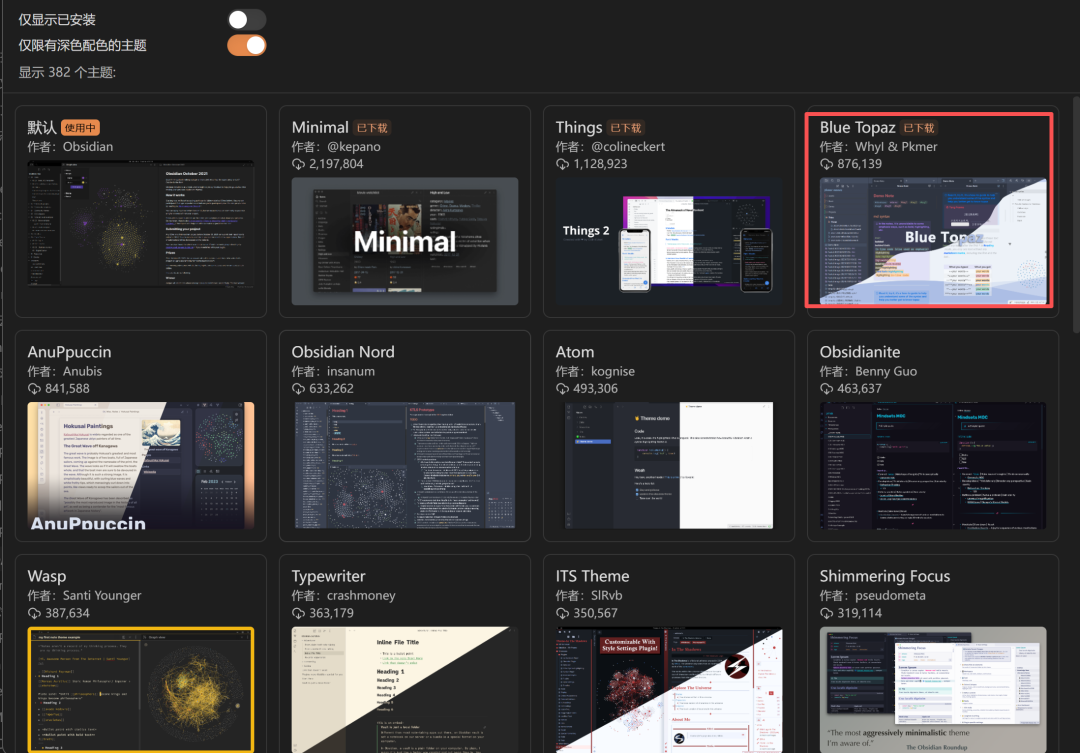The height and width of the screenshot is (753, 1080).
Task: Click the download icon beside 876,139
Action: pos(827,164)
